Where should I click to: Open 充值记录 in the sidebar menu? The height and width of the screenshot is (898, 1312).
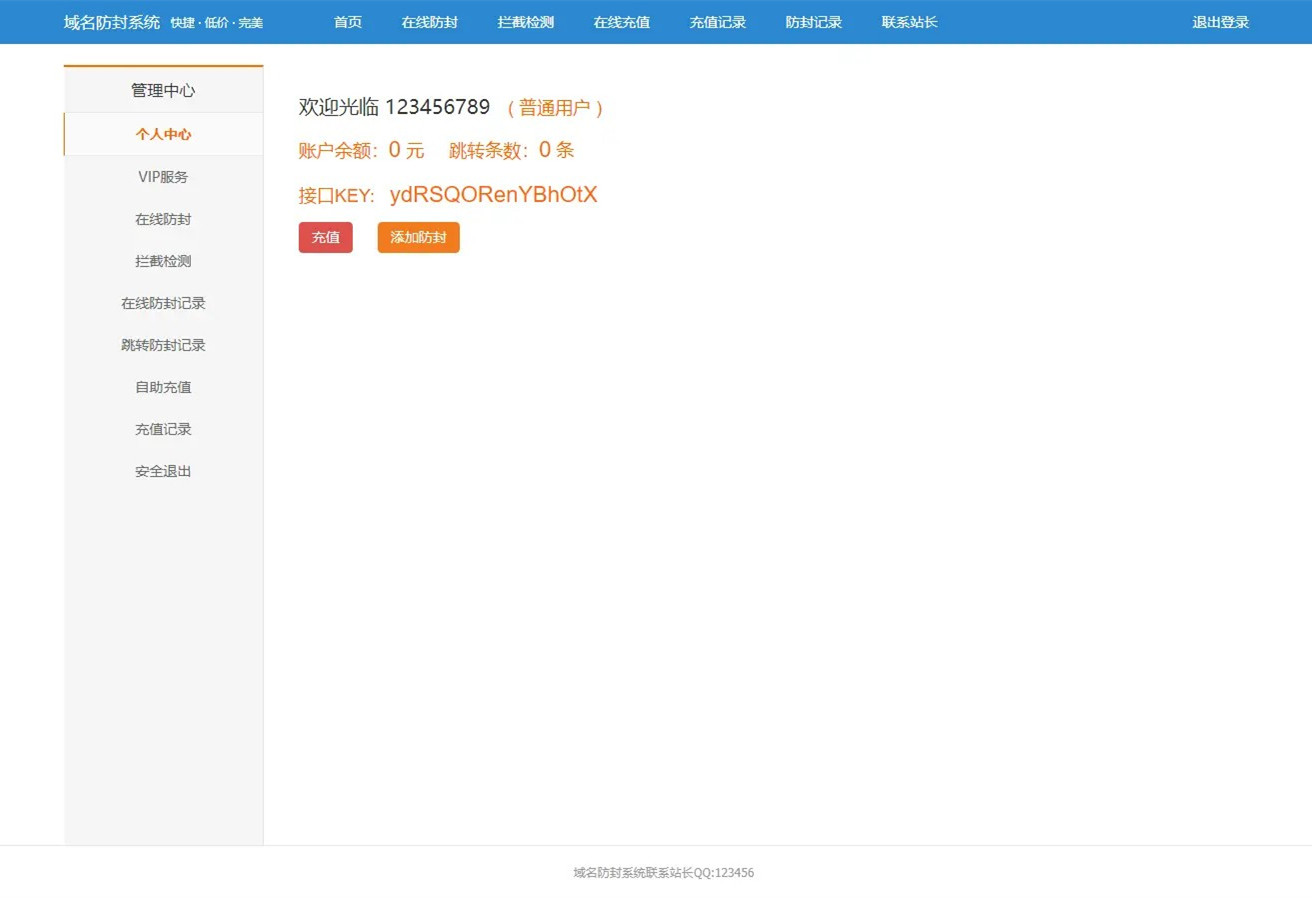click(163, 429)
